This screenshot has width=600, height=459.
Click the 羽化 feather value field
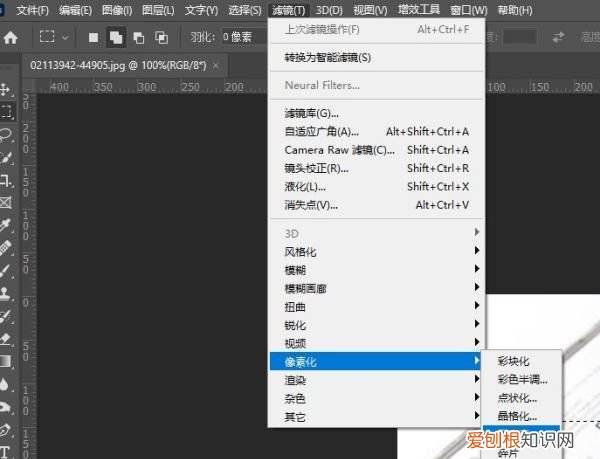[244, 37]
